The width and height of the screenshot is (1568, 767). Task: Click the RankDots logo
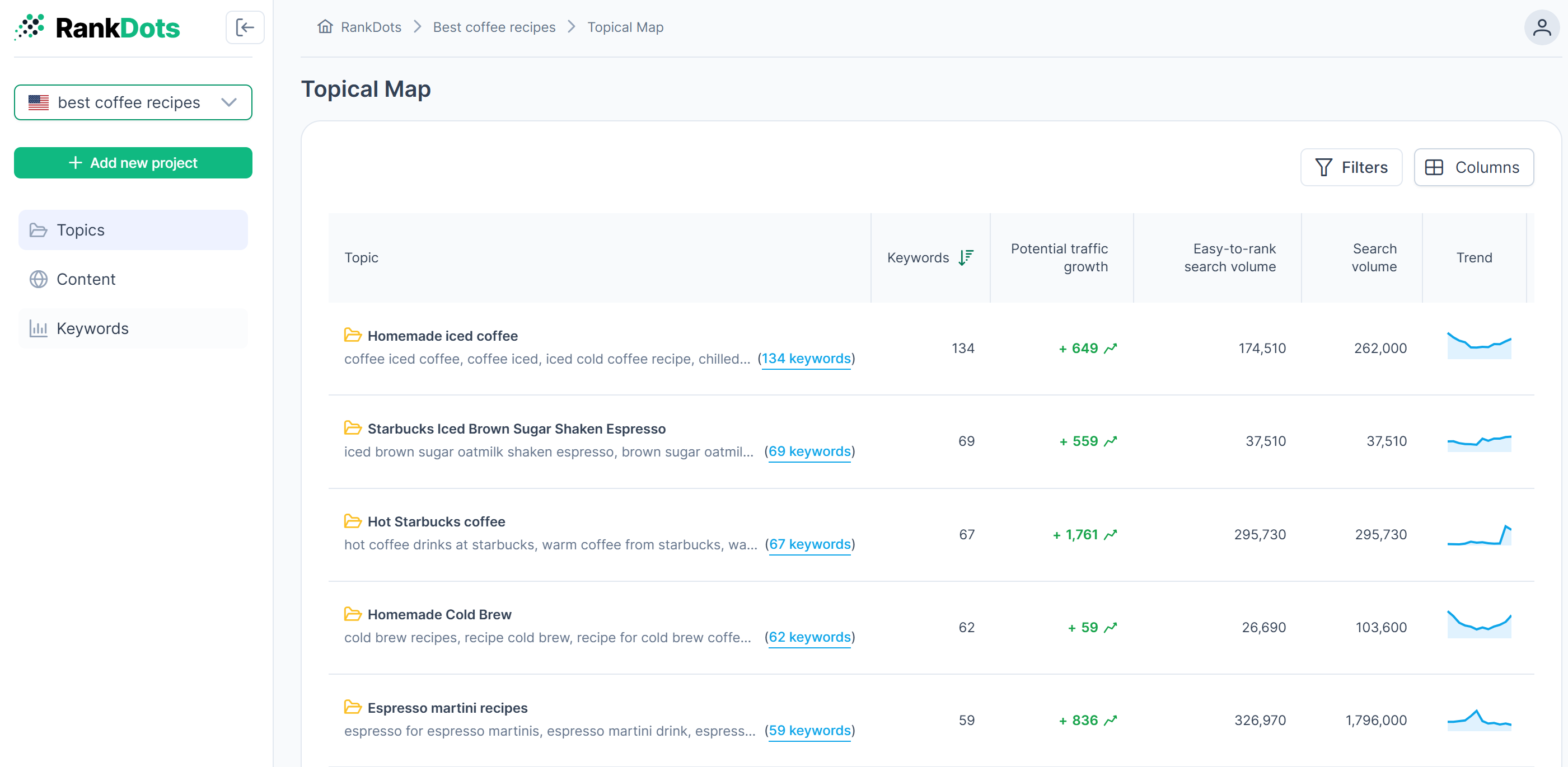click(97, 28)
